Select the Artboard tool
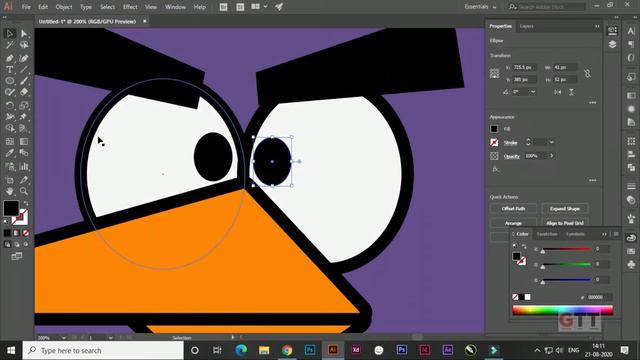This screenshot has width=640, height=360. [10, 180]
